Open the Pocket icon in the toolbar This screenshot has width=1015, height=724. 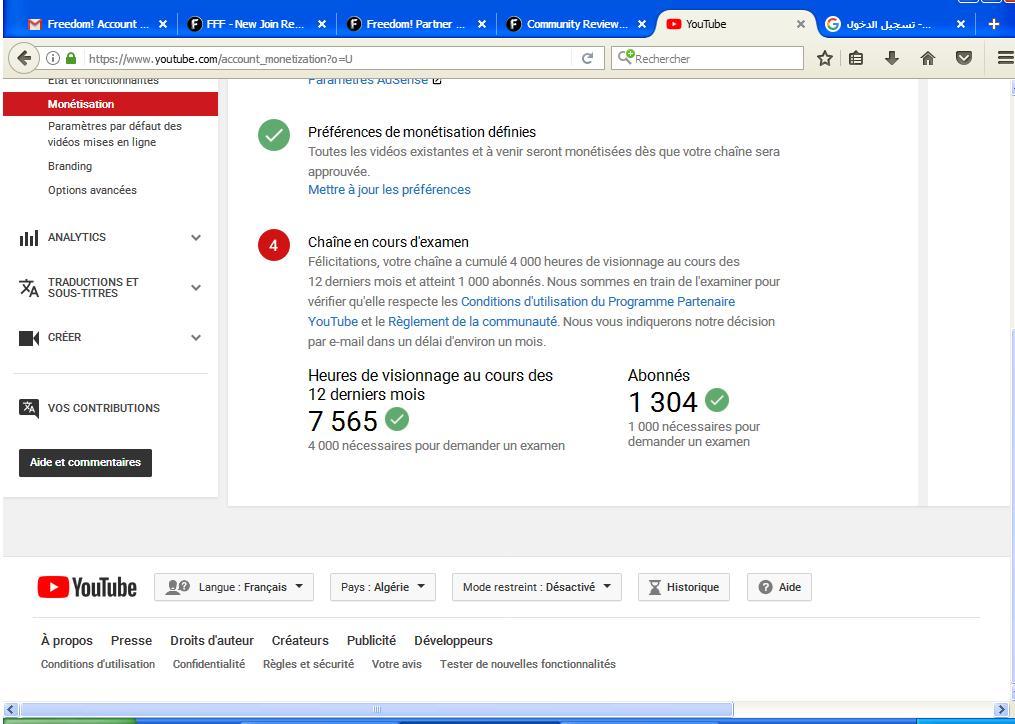964,58
